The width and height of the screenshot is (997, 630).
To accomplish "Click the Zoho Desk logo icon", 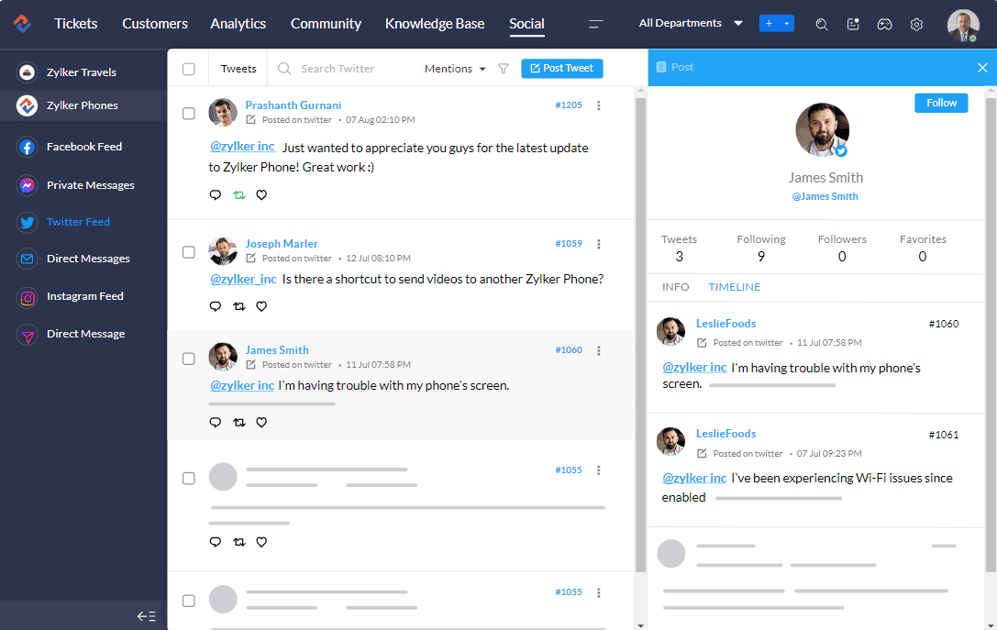I will click(x=22, y=24).
